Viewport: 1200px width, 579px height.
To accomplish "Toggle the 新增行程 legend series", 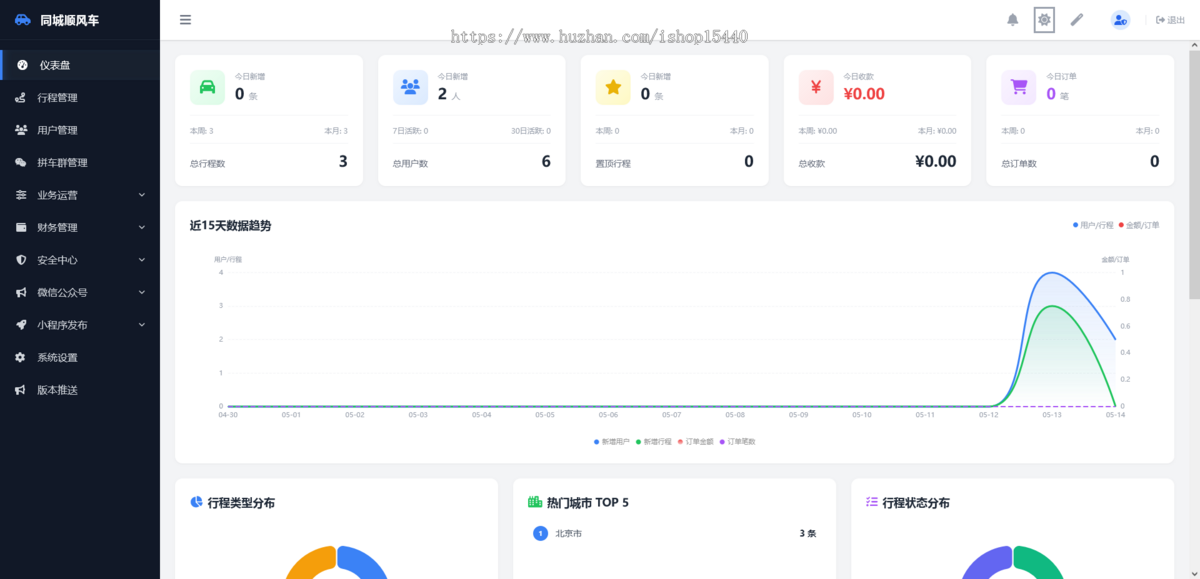I will click(654, 441).
